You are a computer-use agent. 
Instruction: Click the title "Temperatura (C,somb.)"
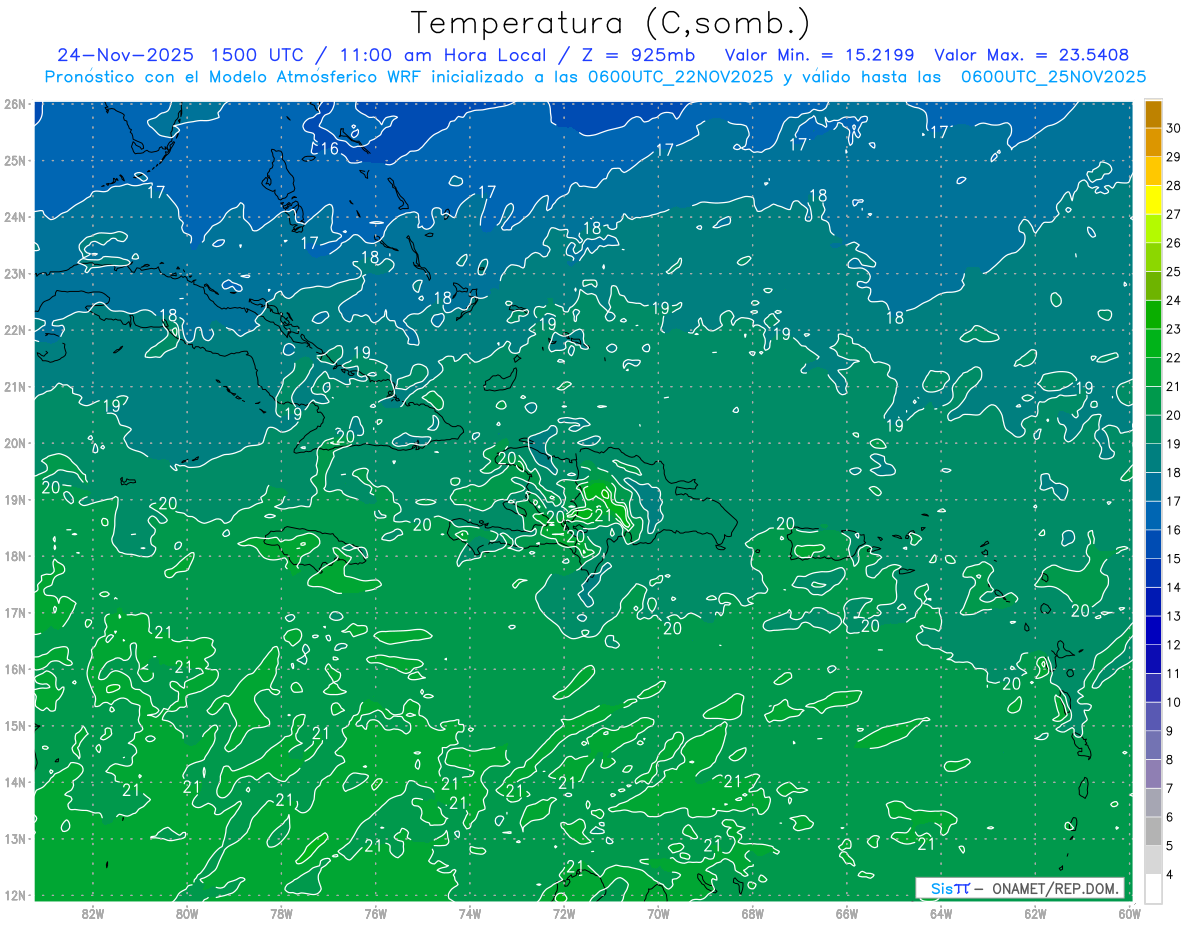pos(610,24)
